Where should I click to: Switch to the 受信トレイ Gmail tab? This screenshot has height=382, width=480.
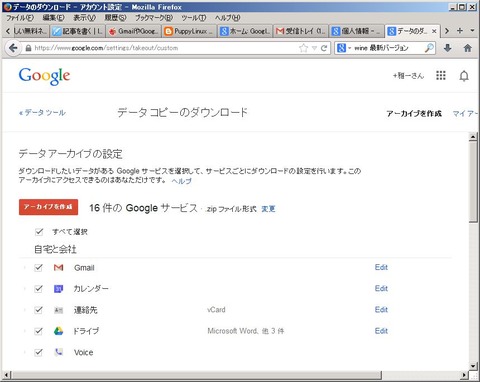[300, 31]
